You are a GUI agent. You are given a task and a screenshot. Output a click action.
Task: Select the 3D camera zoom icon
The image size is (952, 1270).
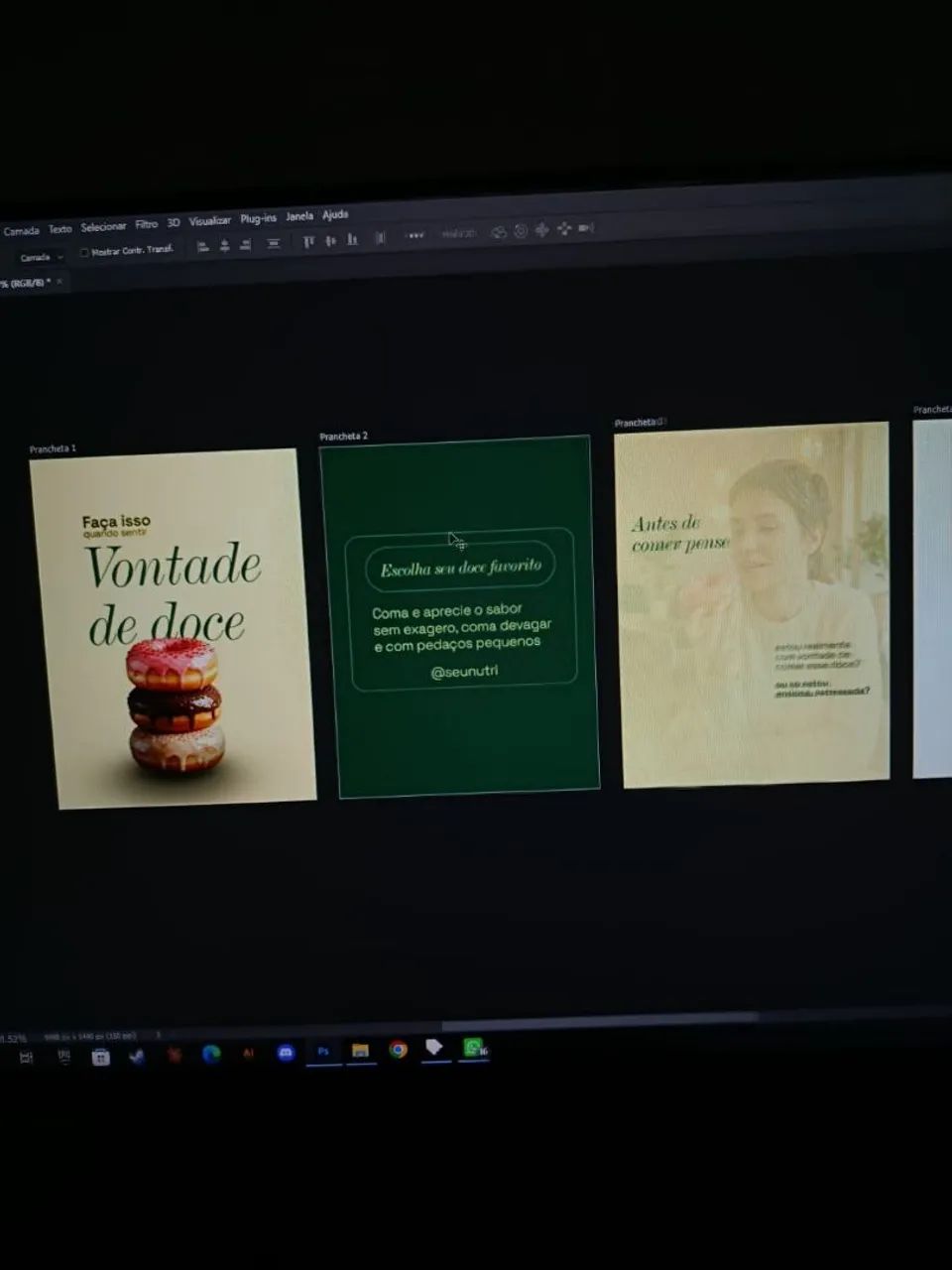[x=585, y=227]
